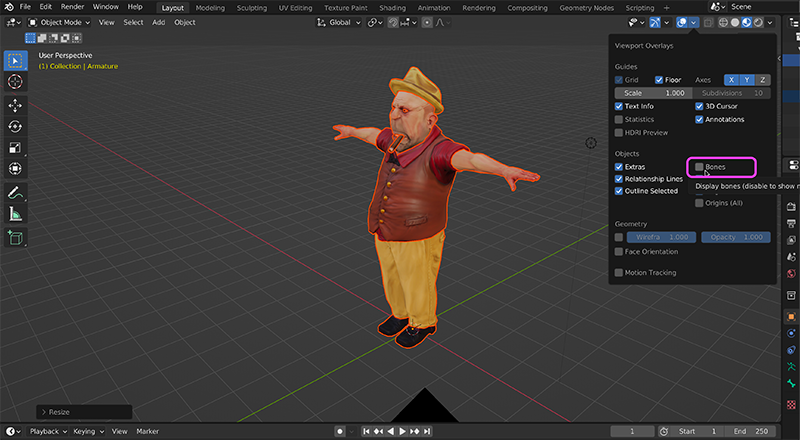This screenshot has width=800, height=440.
Task: Switch to the Modeling workspace tab
Action: (x=210, y=8)
